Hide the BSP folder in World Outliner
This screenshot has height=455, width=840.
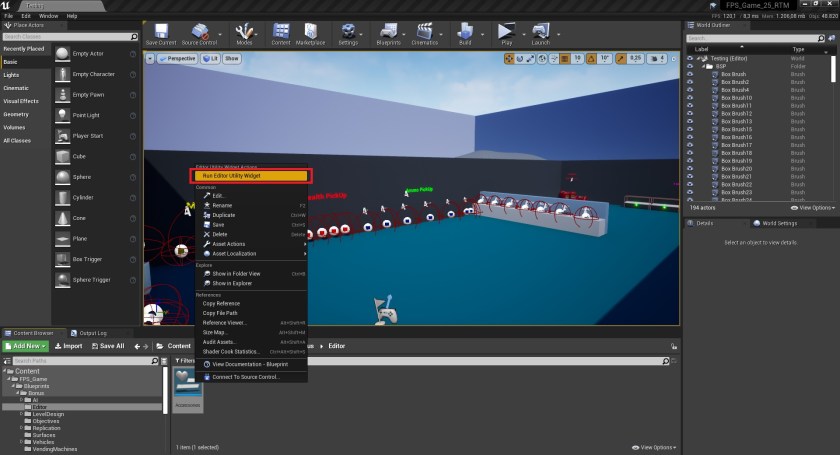click(x=690, y=66)
